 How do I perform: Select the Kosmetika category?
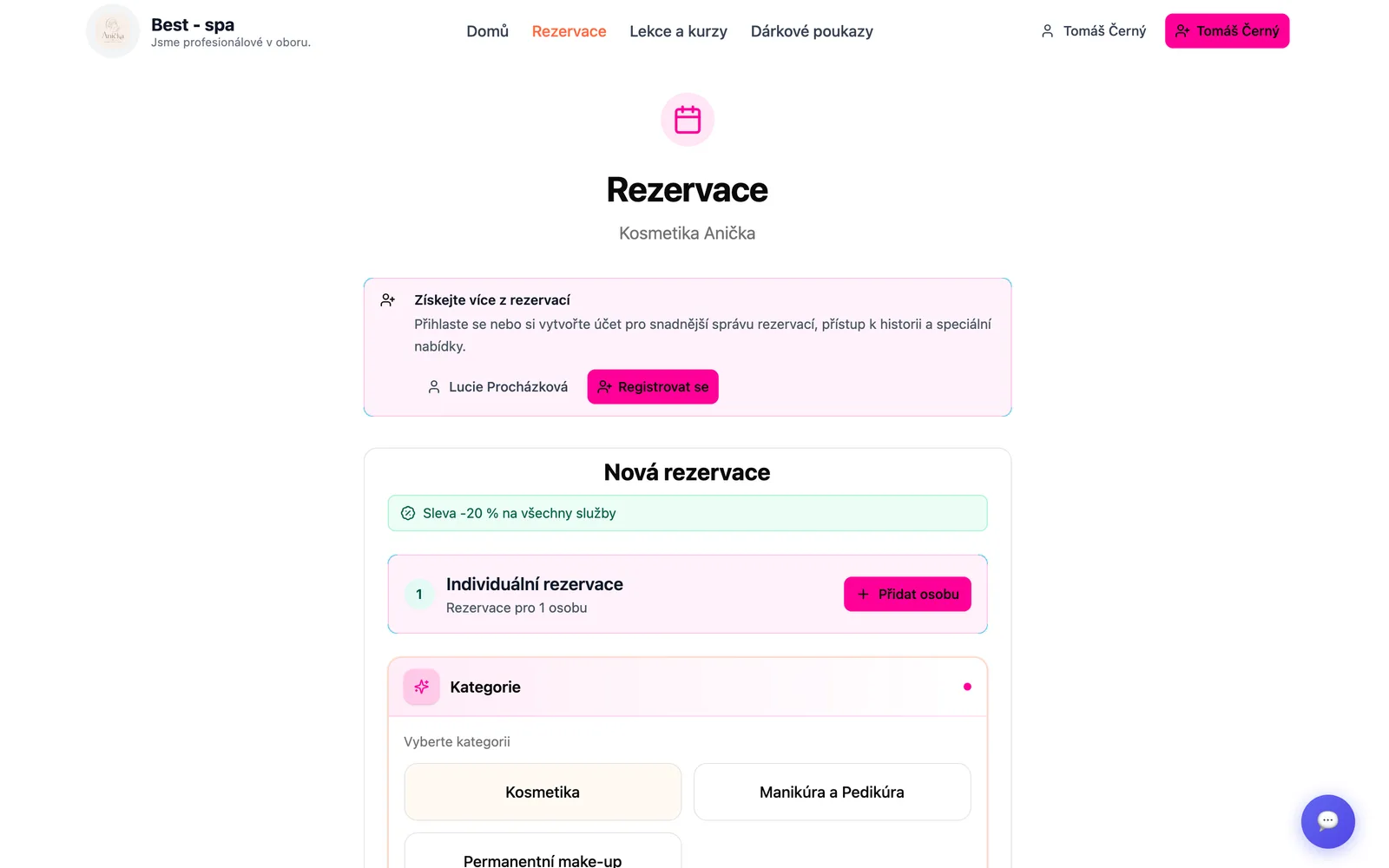(543, 792)
